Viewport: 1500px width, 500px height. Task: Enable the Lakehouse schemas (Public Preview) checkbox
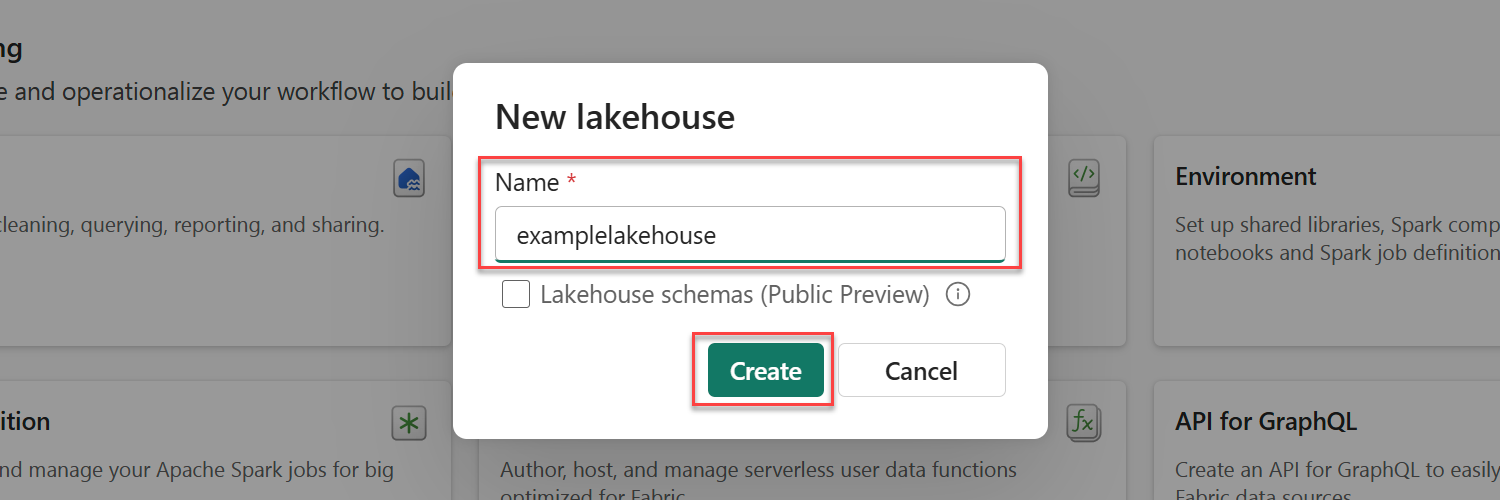pos(516,295)
